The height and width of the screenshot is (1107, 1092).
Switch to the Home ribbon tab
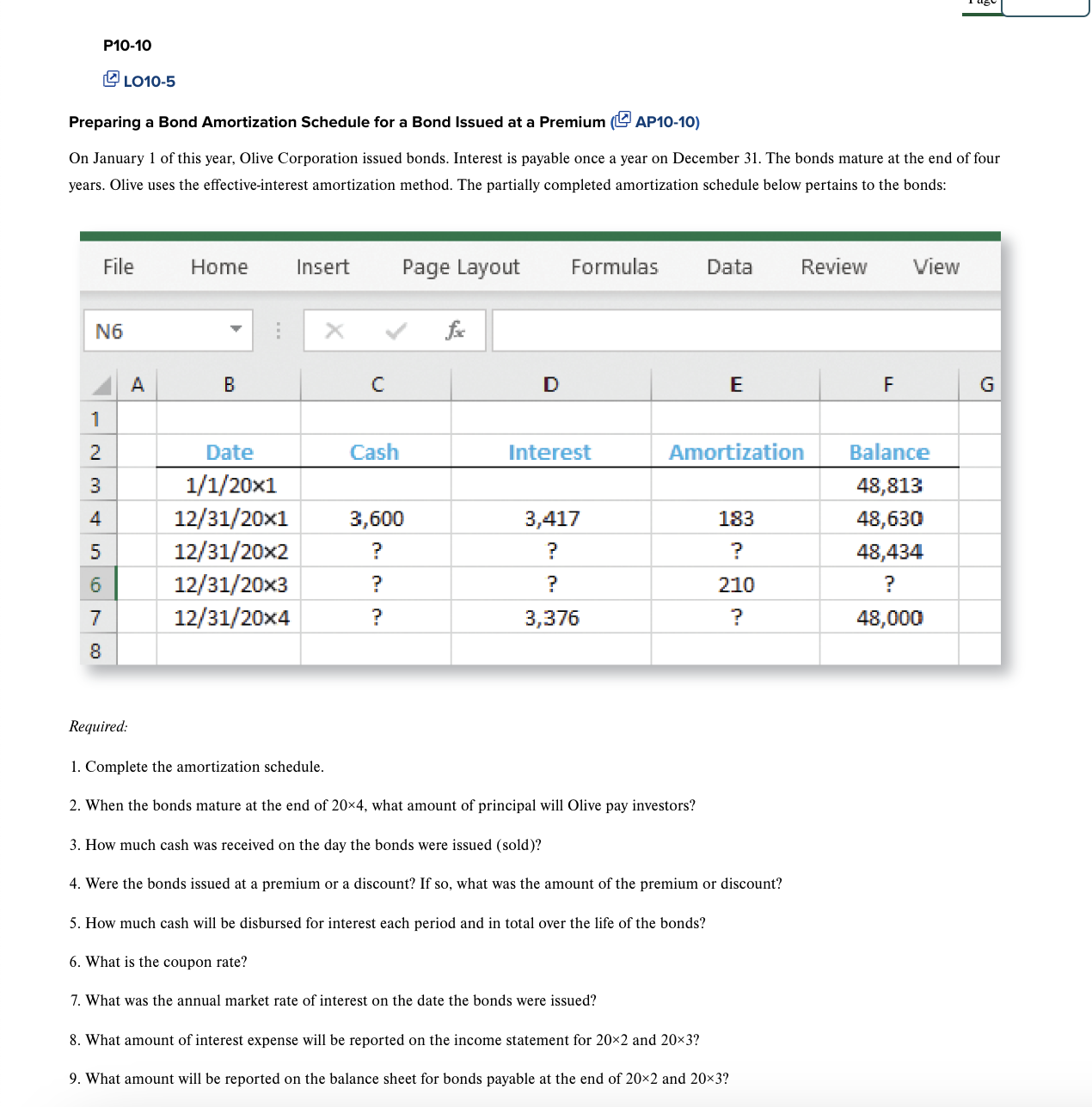point(219,267)
